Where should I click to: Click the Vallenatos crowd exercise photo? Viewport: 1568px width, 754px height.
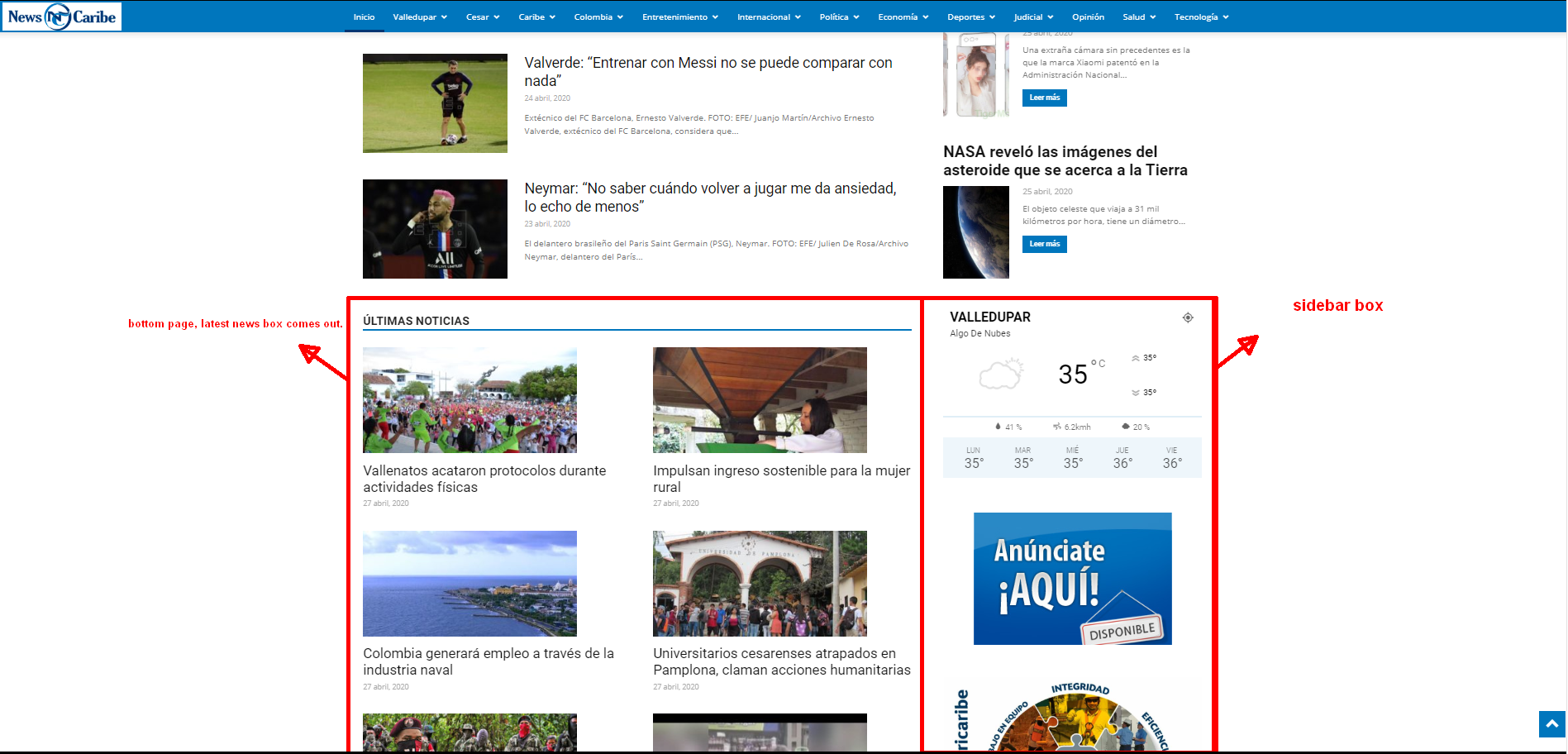(469, 400)
